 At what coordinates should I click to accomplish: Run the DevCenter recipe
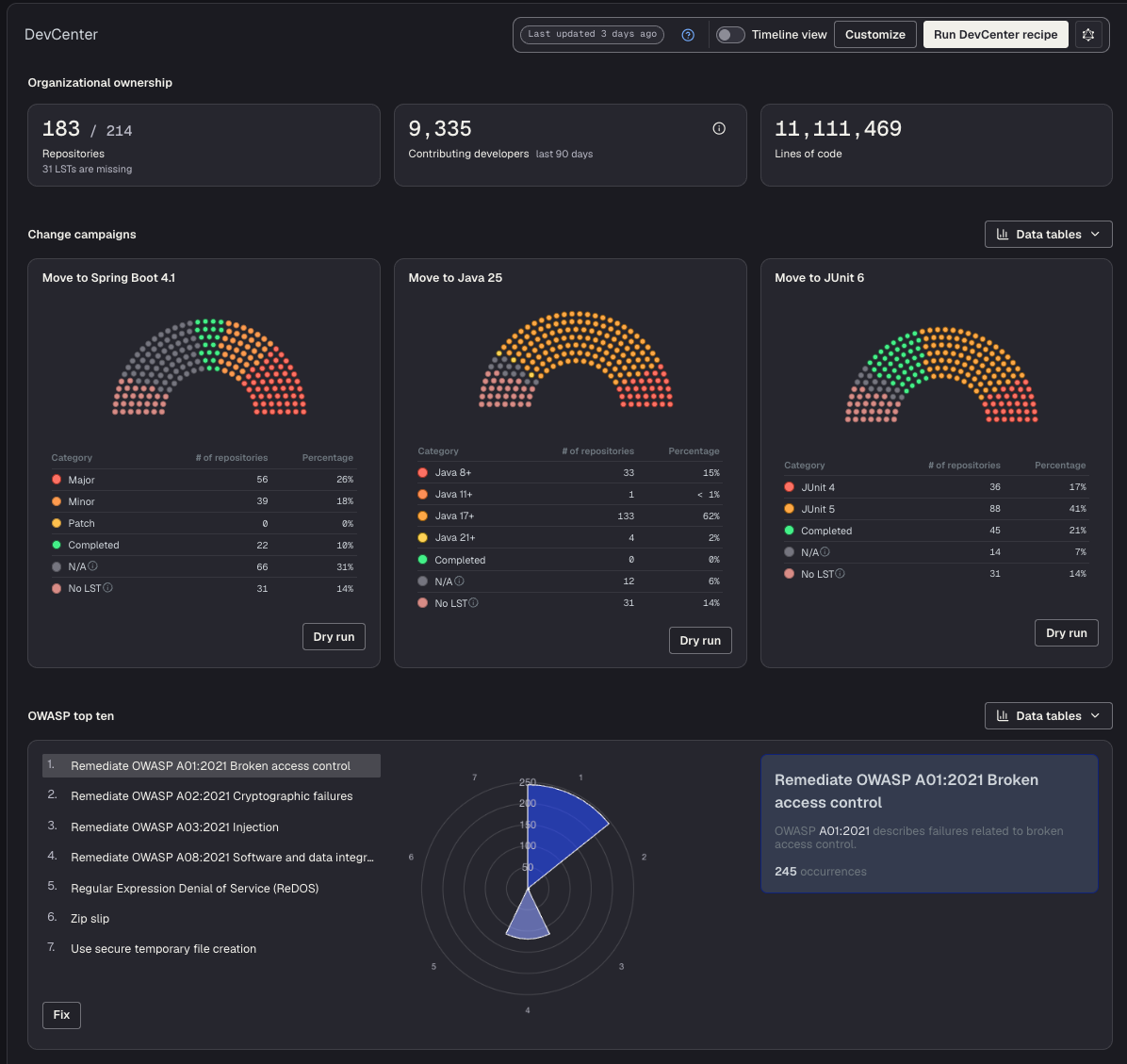coord(995,35)
